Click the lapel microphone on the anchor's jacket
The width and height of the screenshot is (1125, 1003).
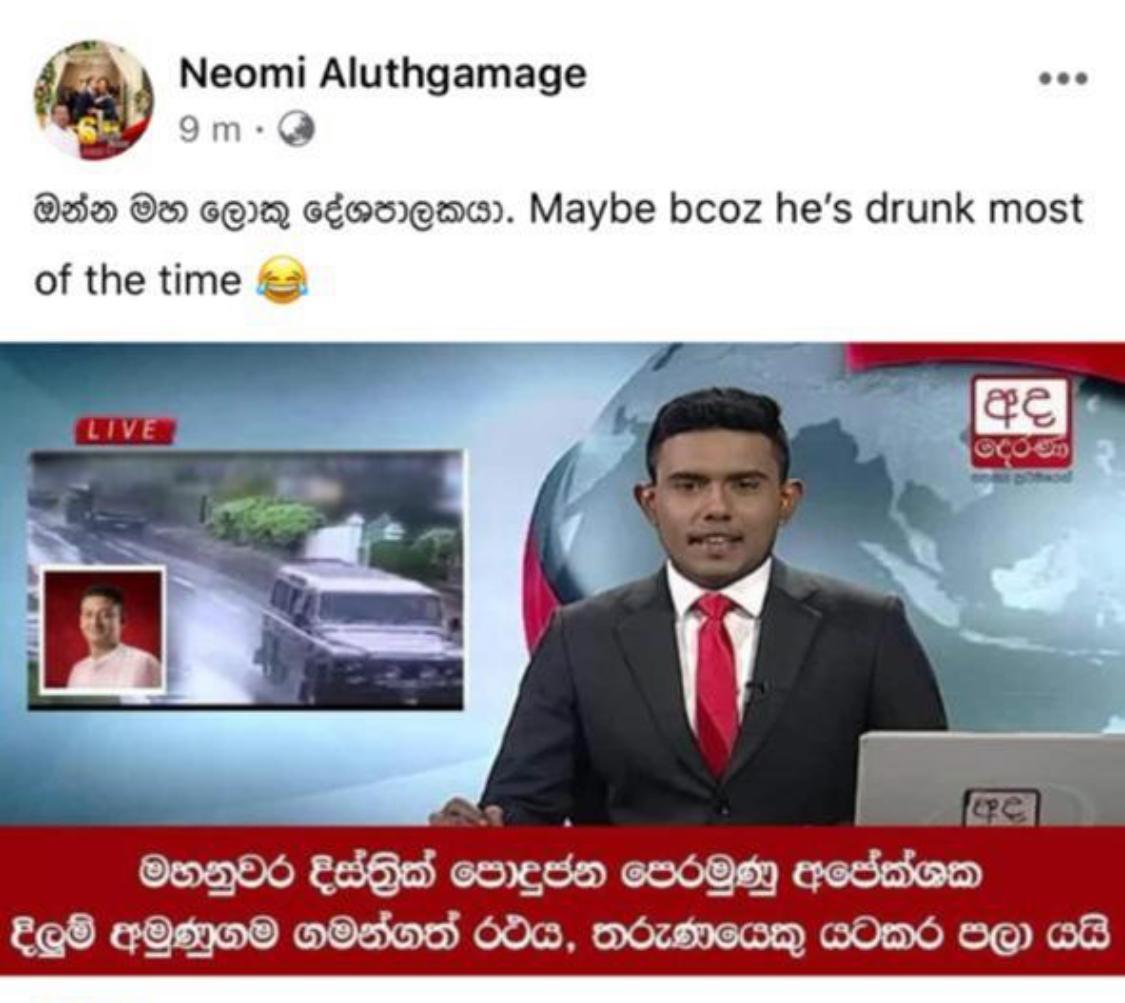pyautogui.click(x=751, y=691)
